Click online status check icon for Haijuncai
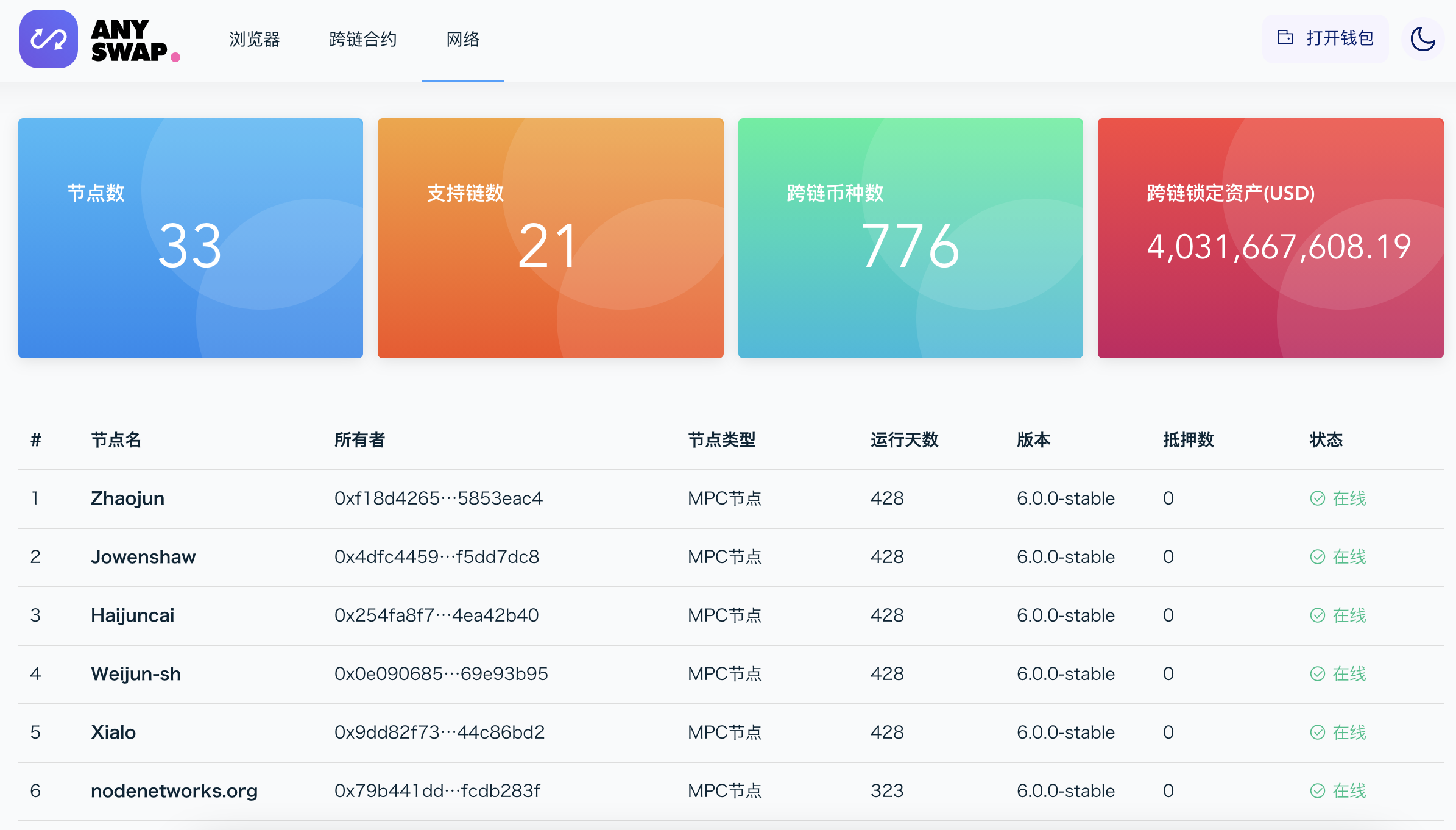The width and height of the screenshot is (1456, 830). 1317,615
